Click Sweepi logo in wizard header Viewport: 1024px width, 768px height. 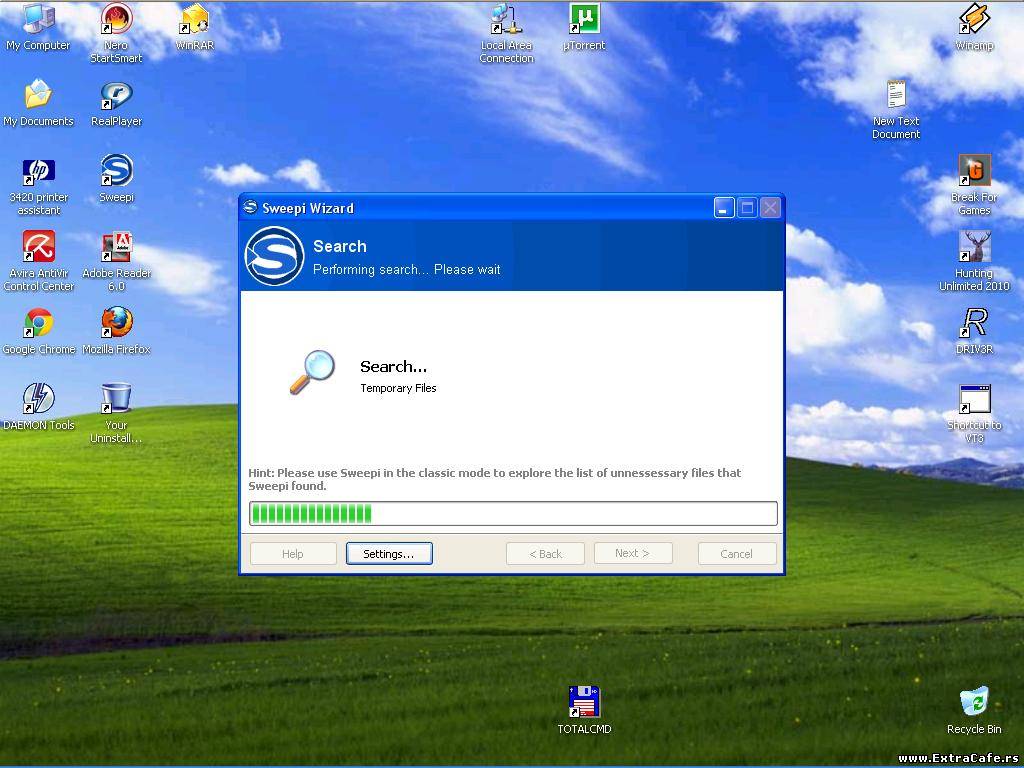274,256
